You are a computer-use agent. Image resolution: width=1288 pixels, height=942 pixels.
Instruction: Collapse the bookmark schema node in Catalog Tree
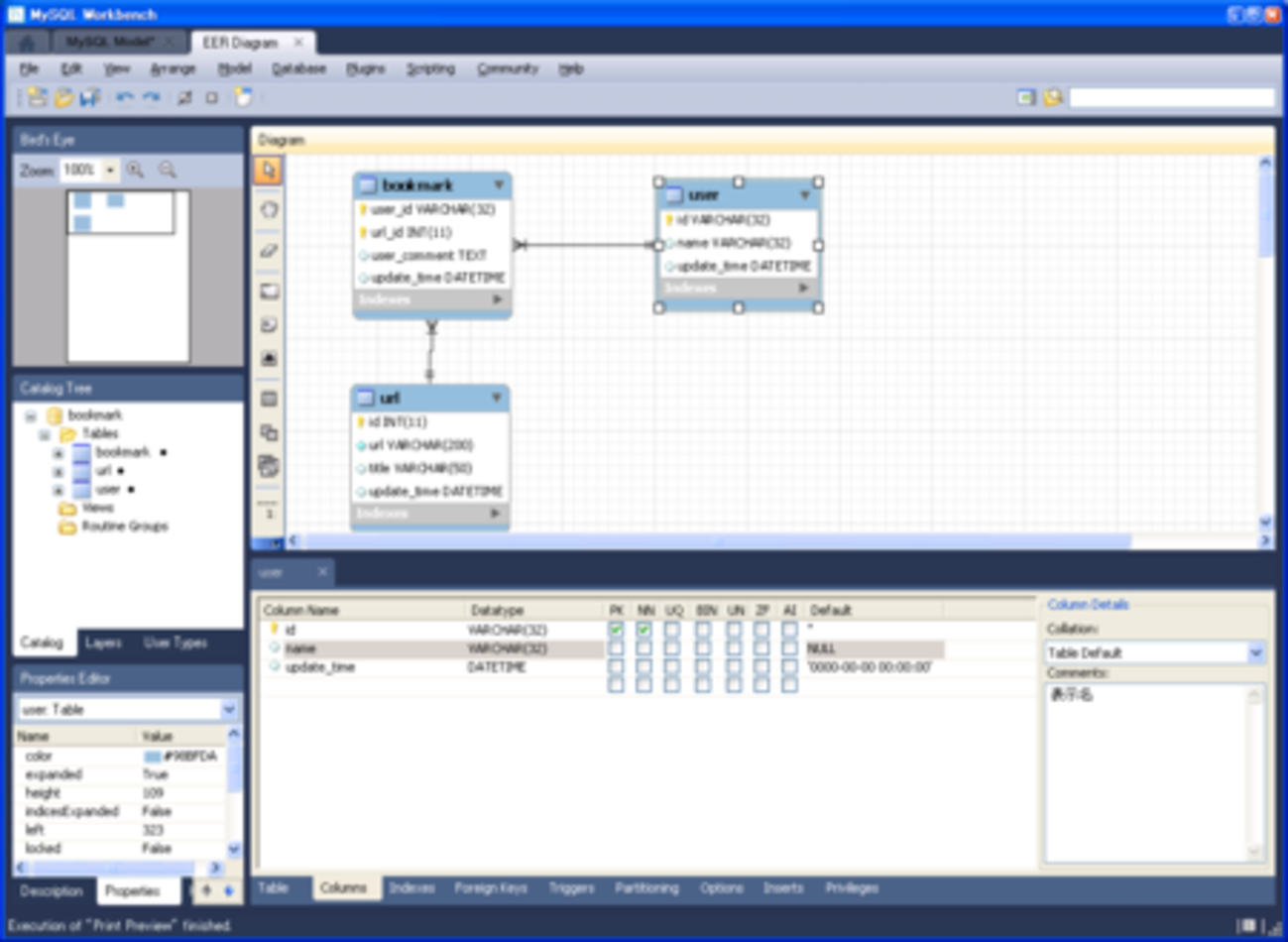coord(31,416)
